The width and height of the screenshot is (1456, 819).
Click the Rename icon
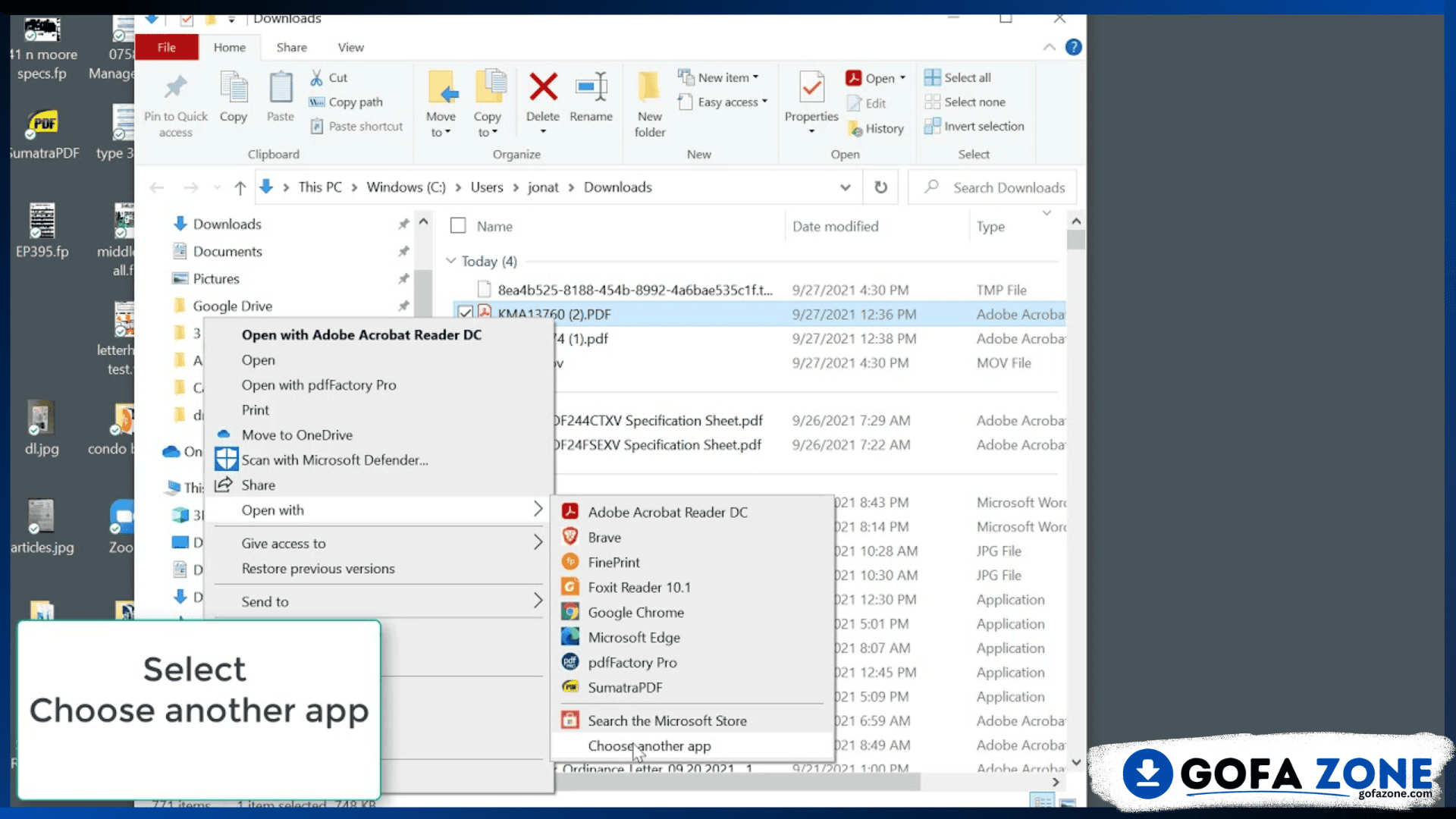591,86
